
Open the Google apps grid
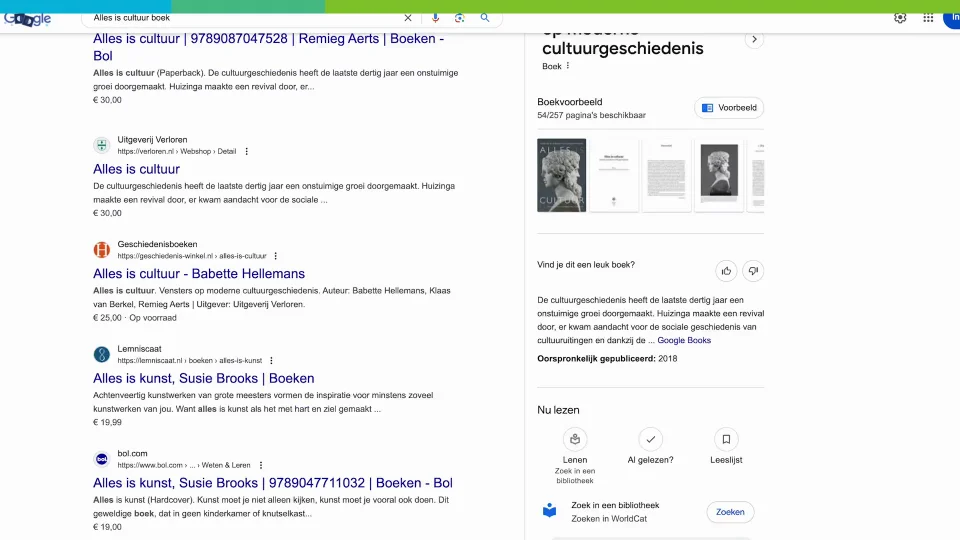pos(928,18)
